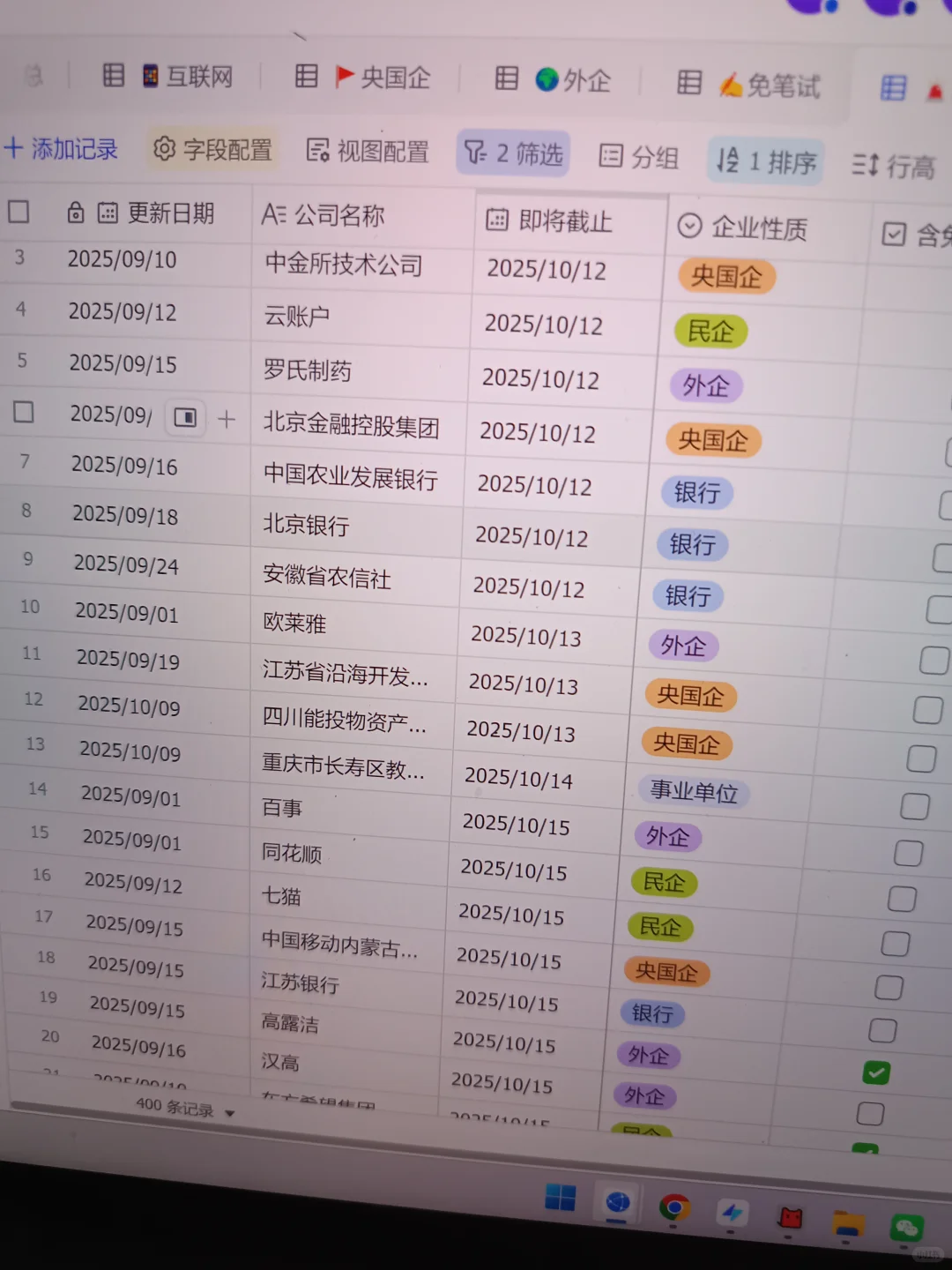
Task: Click company name 欧莱雅
Action: [x=294, y=623]
